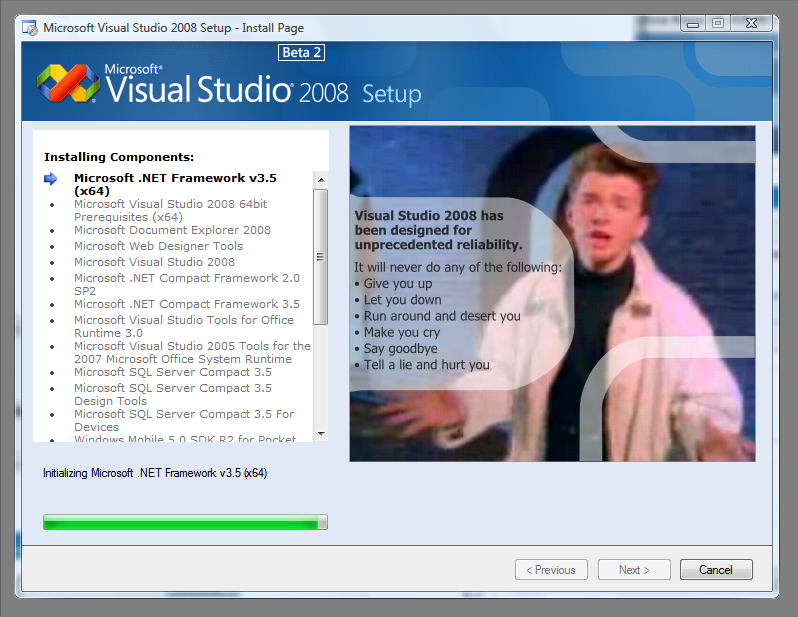Close the Visual Studio 2008 Setup window
The image size is (798, 617).
[752, 23]
